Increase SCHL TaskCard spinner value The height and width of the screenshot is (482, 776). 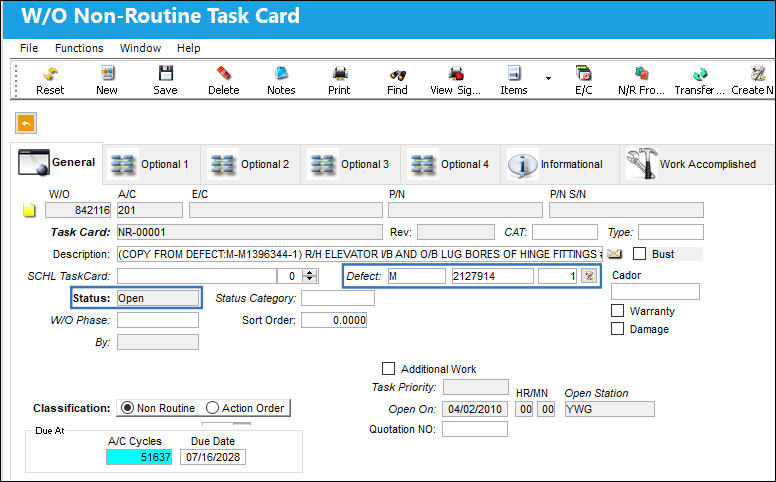click(310, 272)
